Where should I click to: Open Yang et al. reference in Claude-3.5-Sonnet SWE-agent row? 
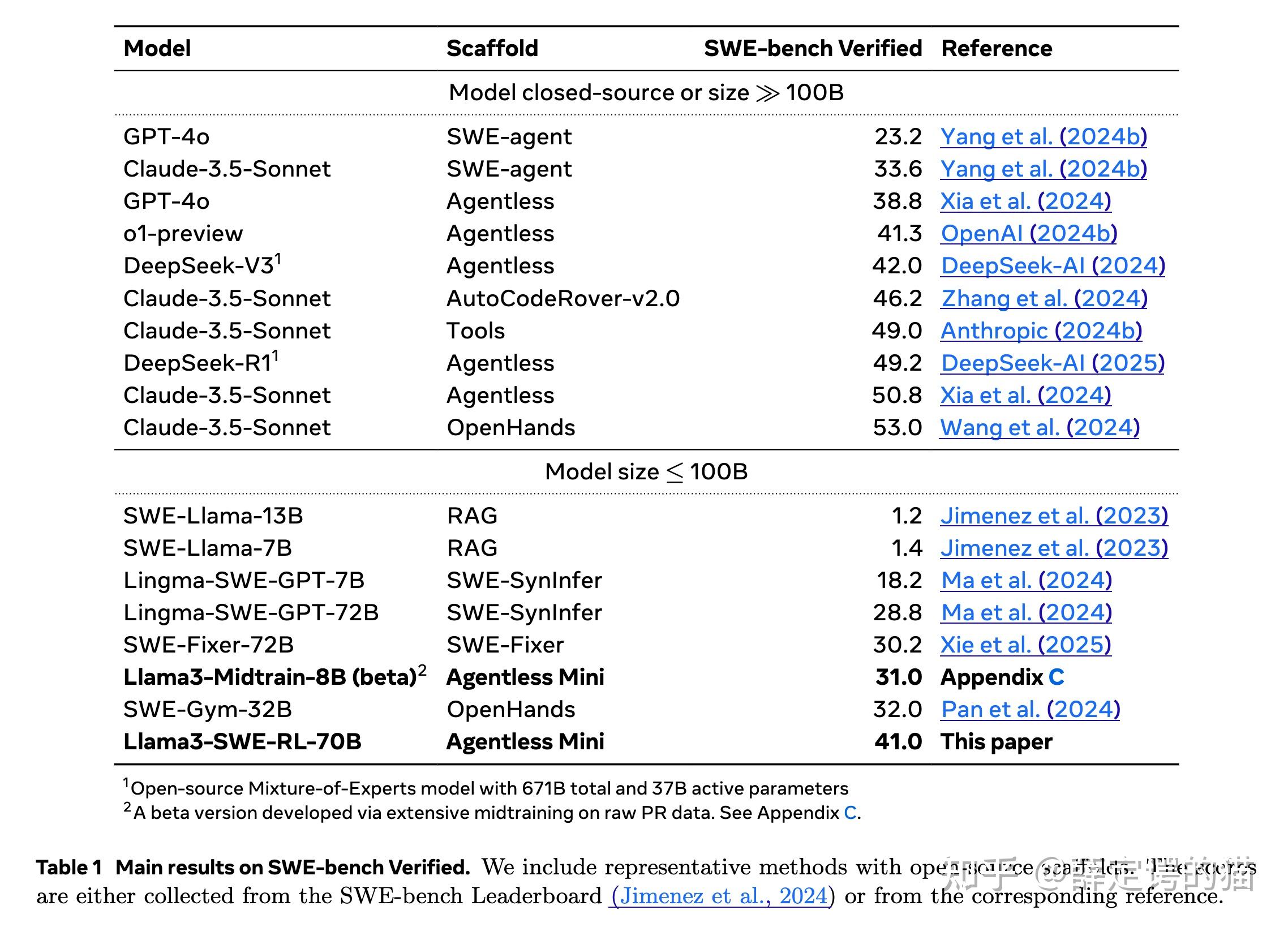[x=1043, y=169]
